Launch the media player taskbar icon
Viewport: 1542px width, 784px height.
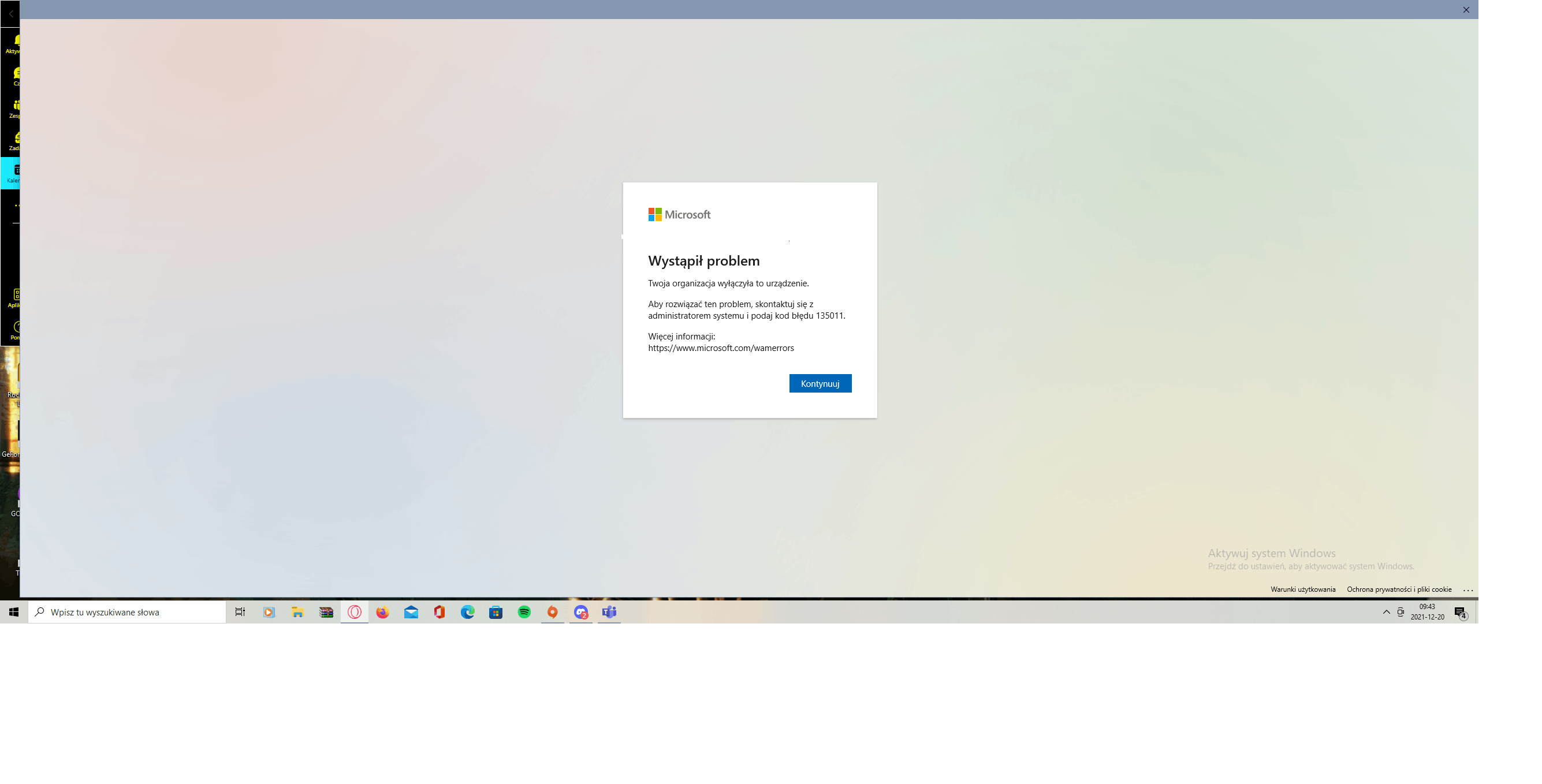click(269, 611)
